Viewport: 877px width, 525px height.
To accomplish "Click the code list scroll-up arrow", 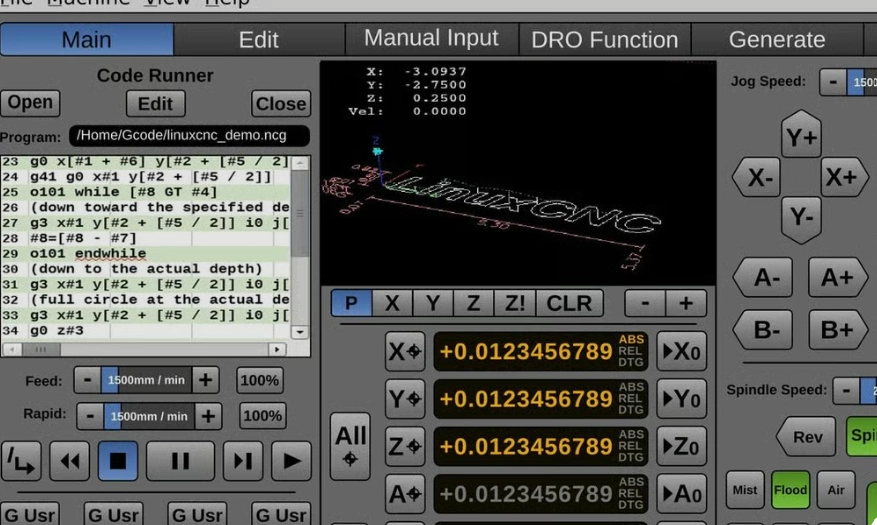I will pyautogui.click(x=300, y=163).
